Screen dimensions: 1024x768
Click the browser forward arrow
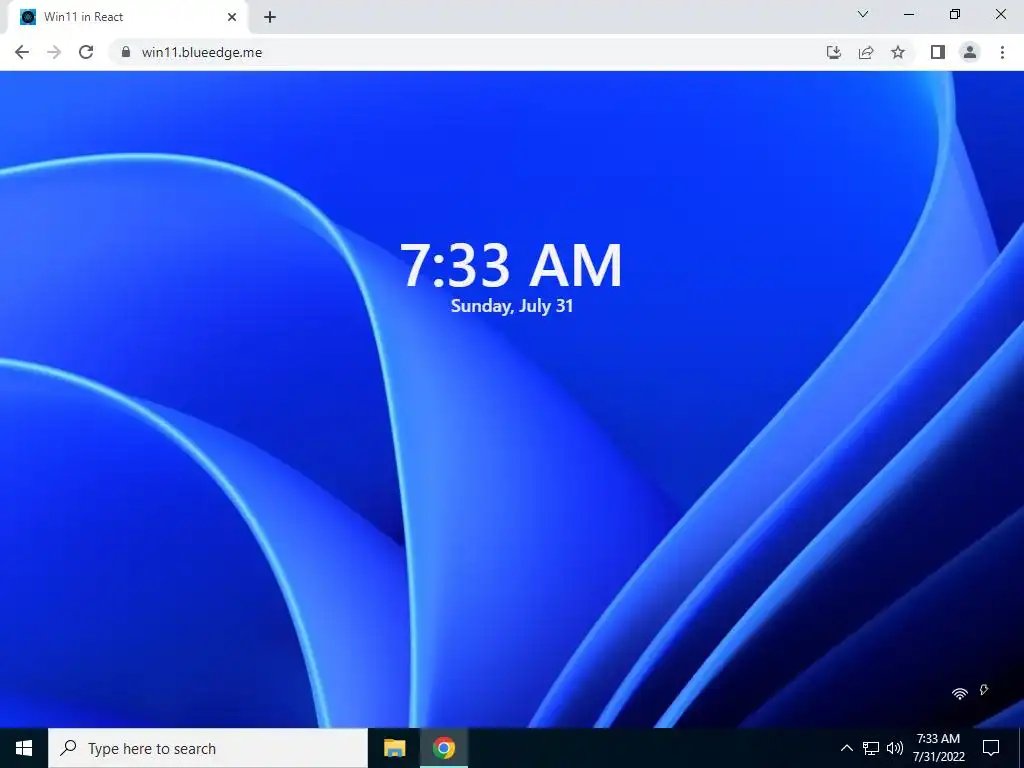click(54, 52)
